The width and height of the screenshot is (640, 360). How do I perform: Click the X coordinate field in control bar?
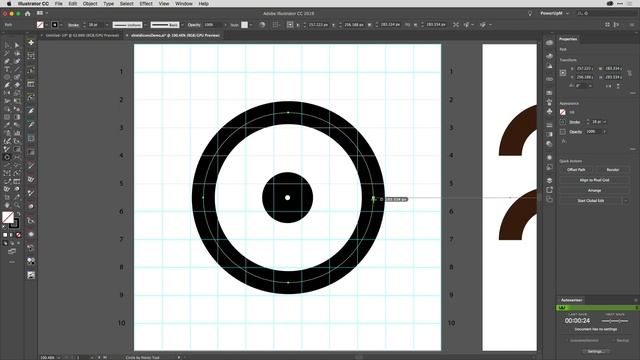click(318, 25)
